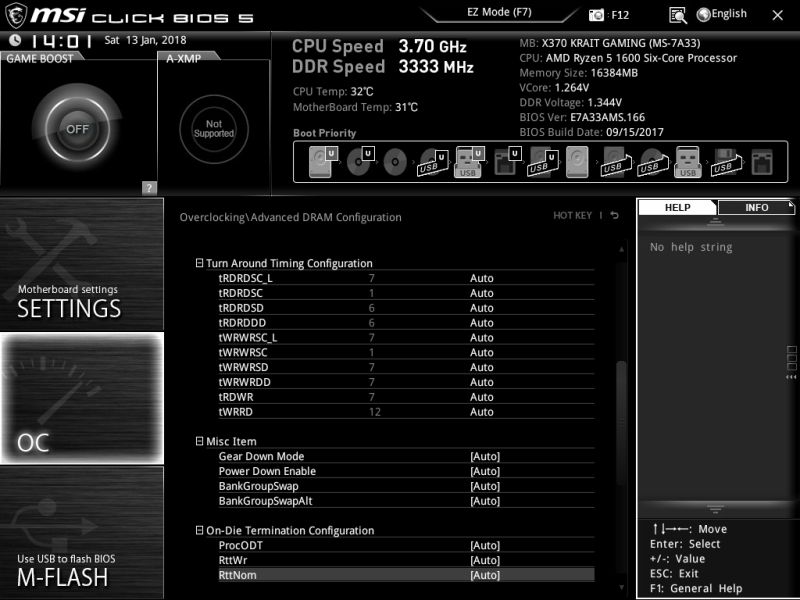This screenshot has height=600, width=800.
Task: Open the SETTINGS motherboard settings menu
Action: pyautogui.click(x=82, y=264)
